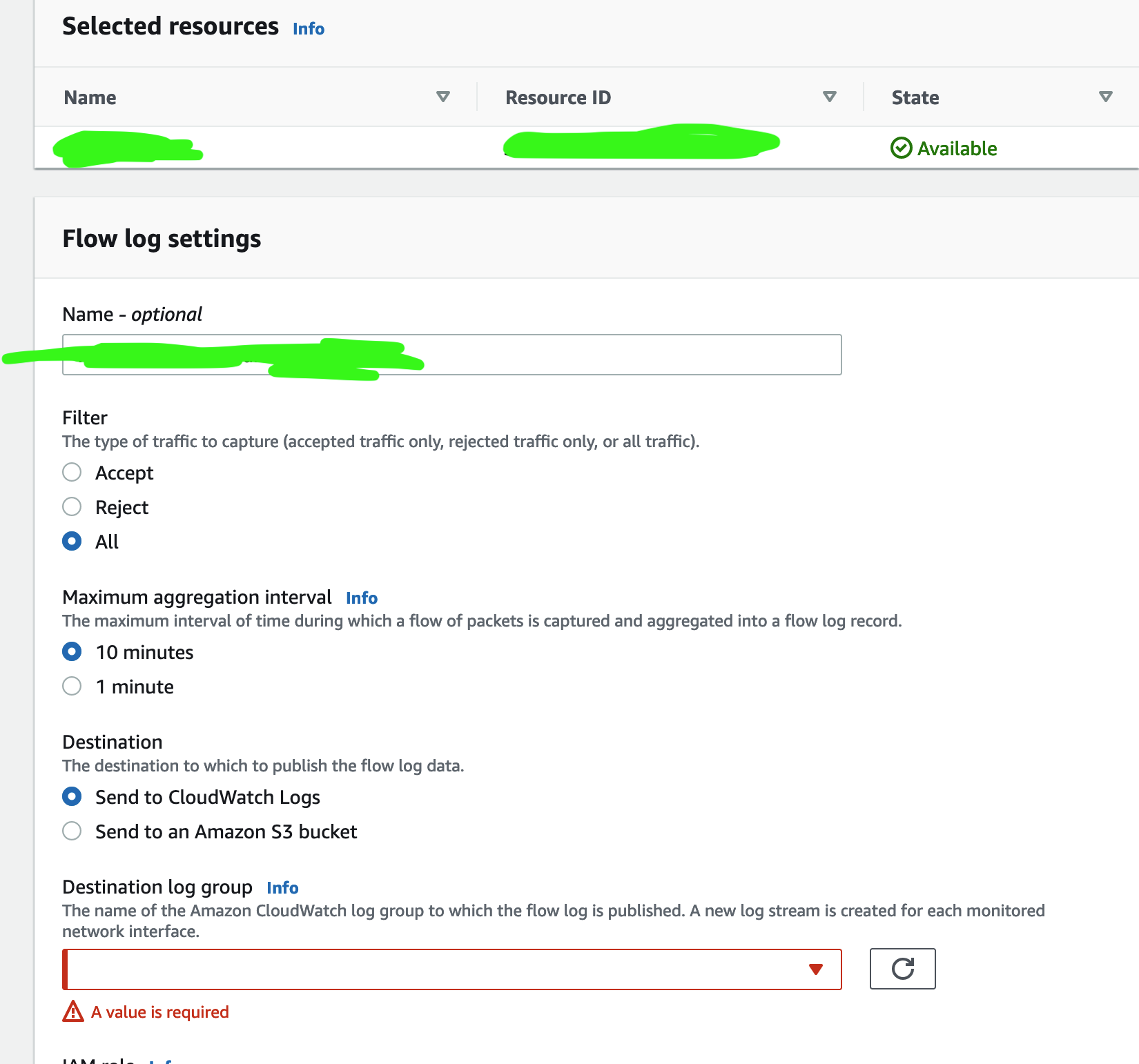Click the green Available status check icon

click(901, 148)
